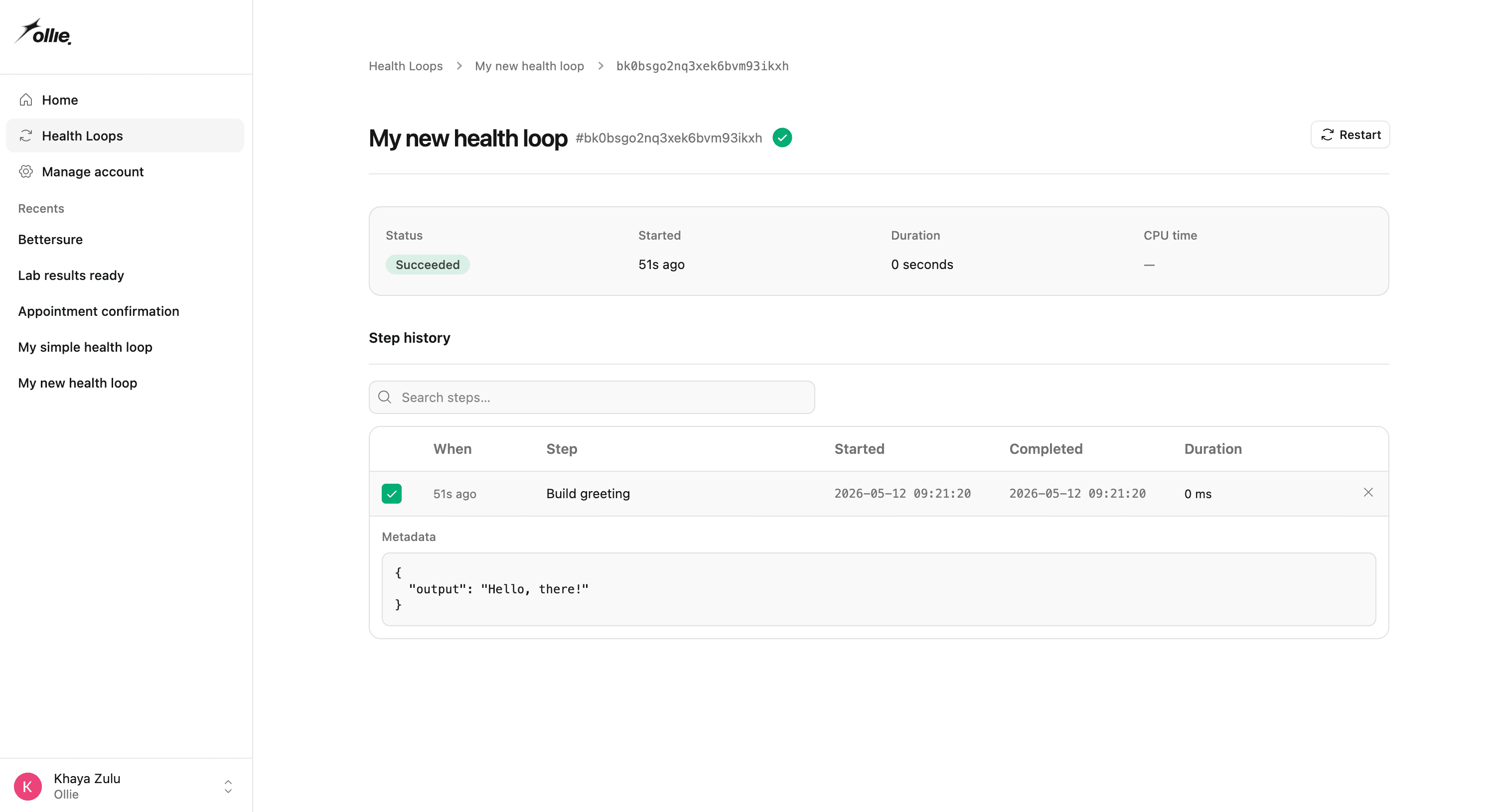Viewport: 1498px width, 812px height.
Task: Click the Step history heading
Action: (x=410, y=338)
